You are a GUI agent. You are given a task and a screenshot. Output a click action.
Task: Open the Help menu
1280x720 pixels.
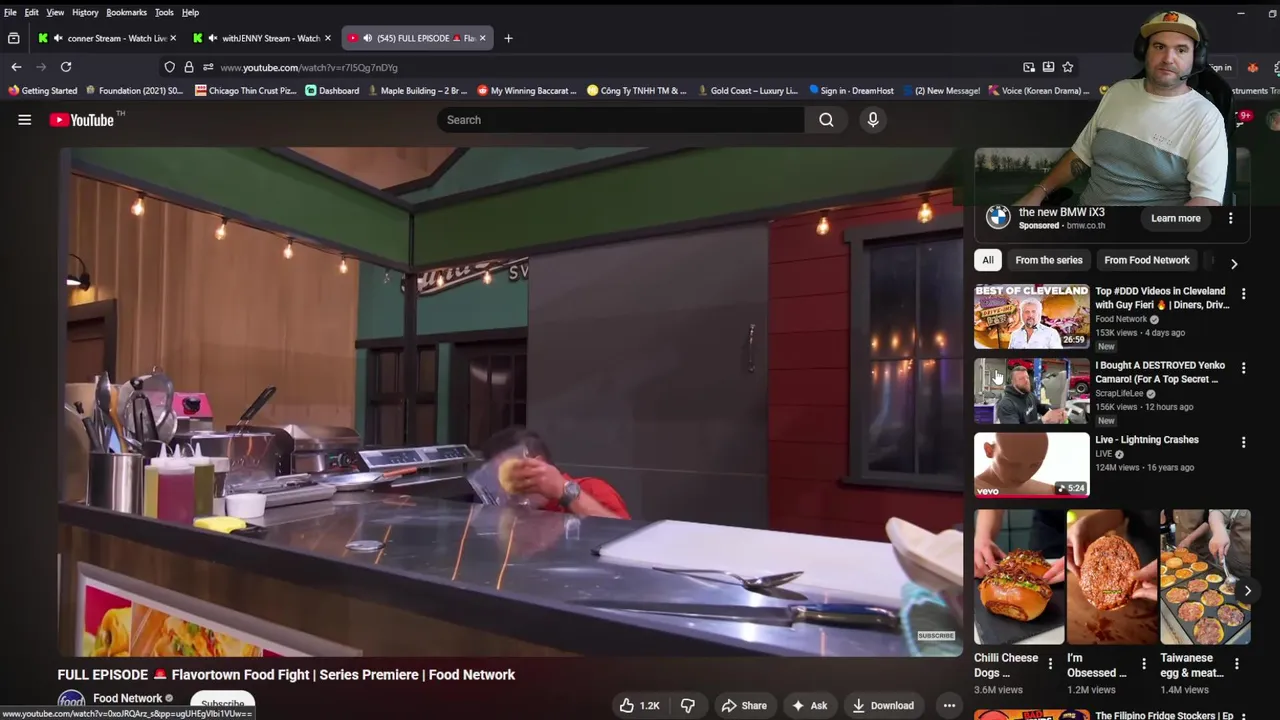point(190,12)
